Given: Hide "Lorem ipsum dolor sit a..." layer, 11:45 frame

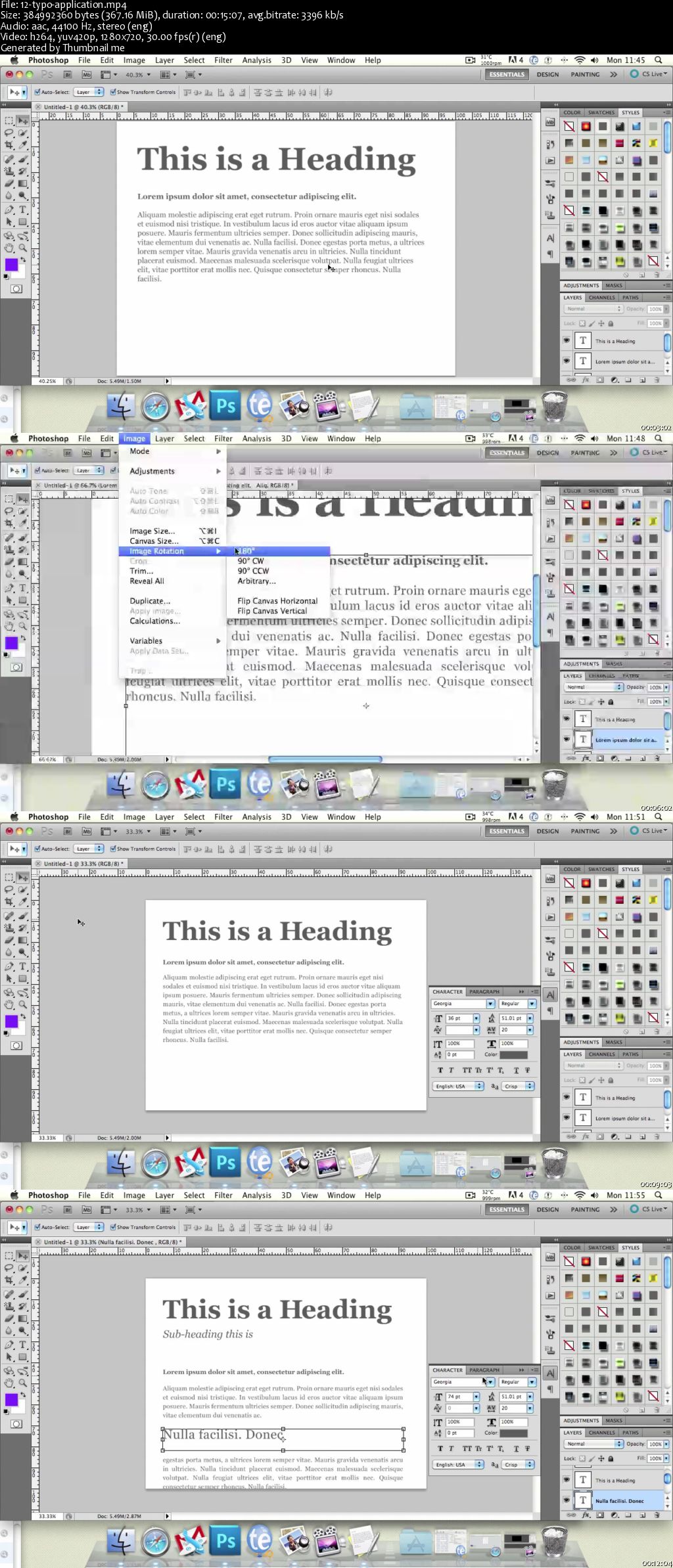Looking at the screenshot, I should click(567, 361).
